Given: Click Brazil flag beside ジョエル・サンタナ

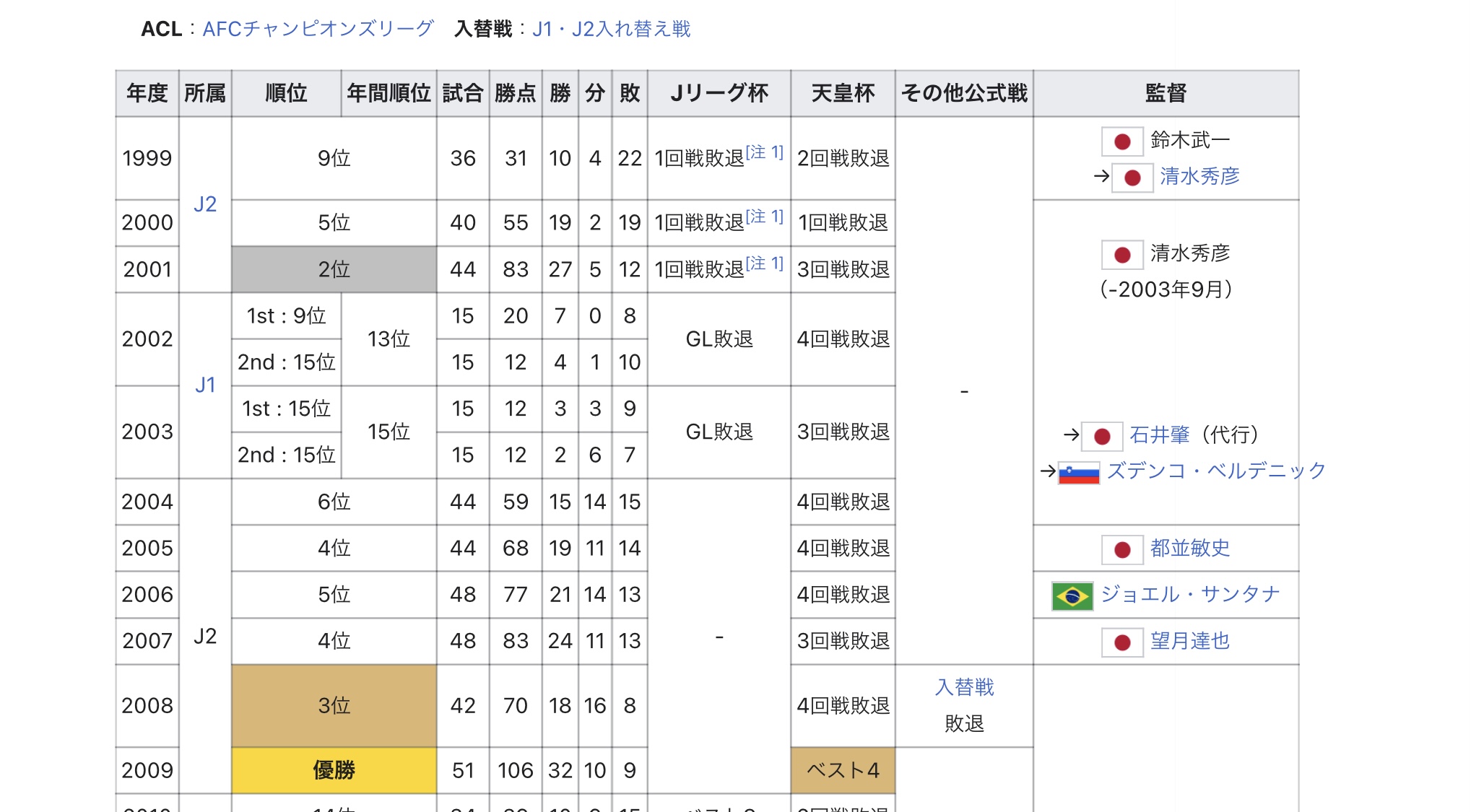Looking at the screenshot, I should (1072, 596).
